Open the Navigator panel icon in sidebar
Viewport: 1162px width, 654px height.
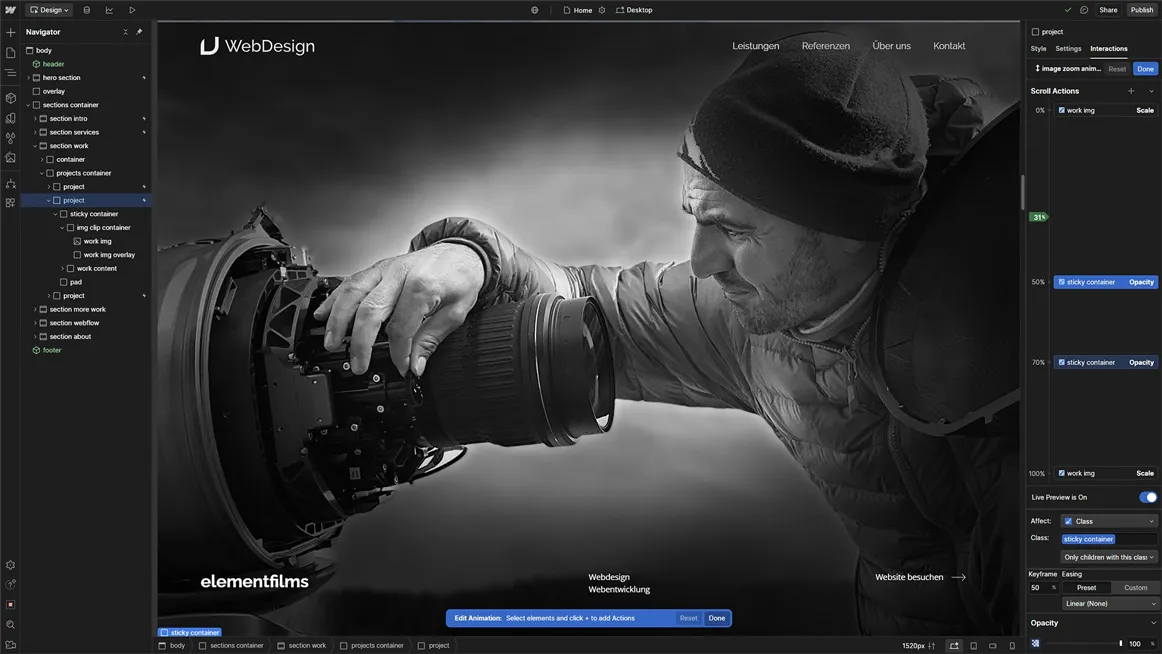point(10,73)
